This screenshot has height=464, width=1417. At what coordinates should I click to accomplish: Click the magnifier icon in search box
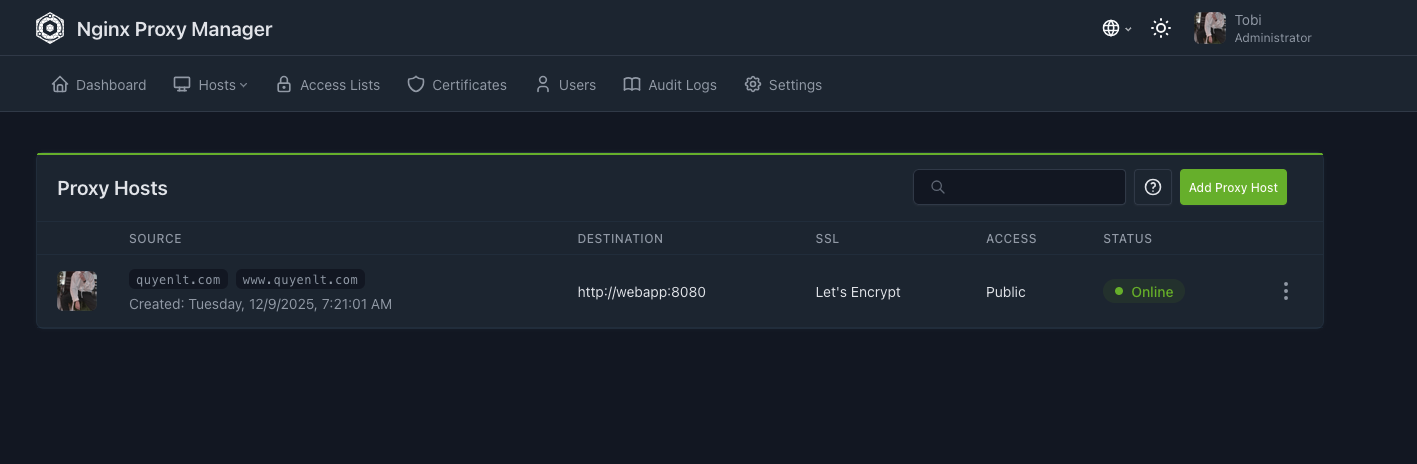click(937, 187)
